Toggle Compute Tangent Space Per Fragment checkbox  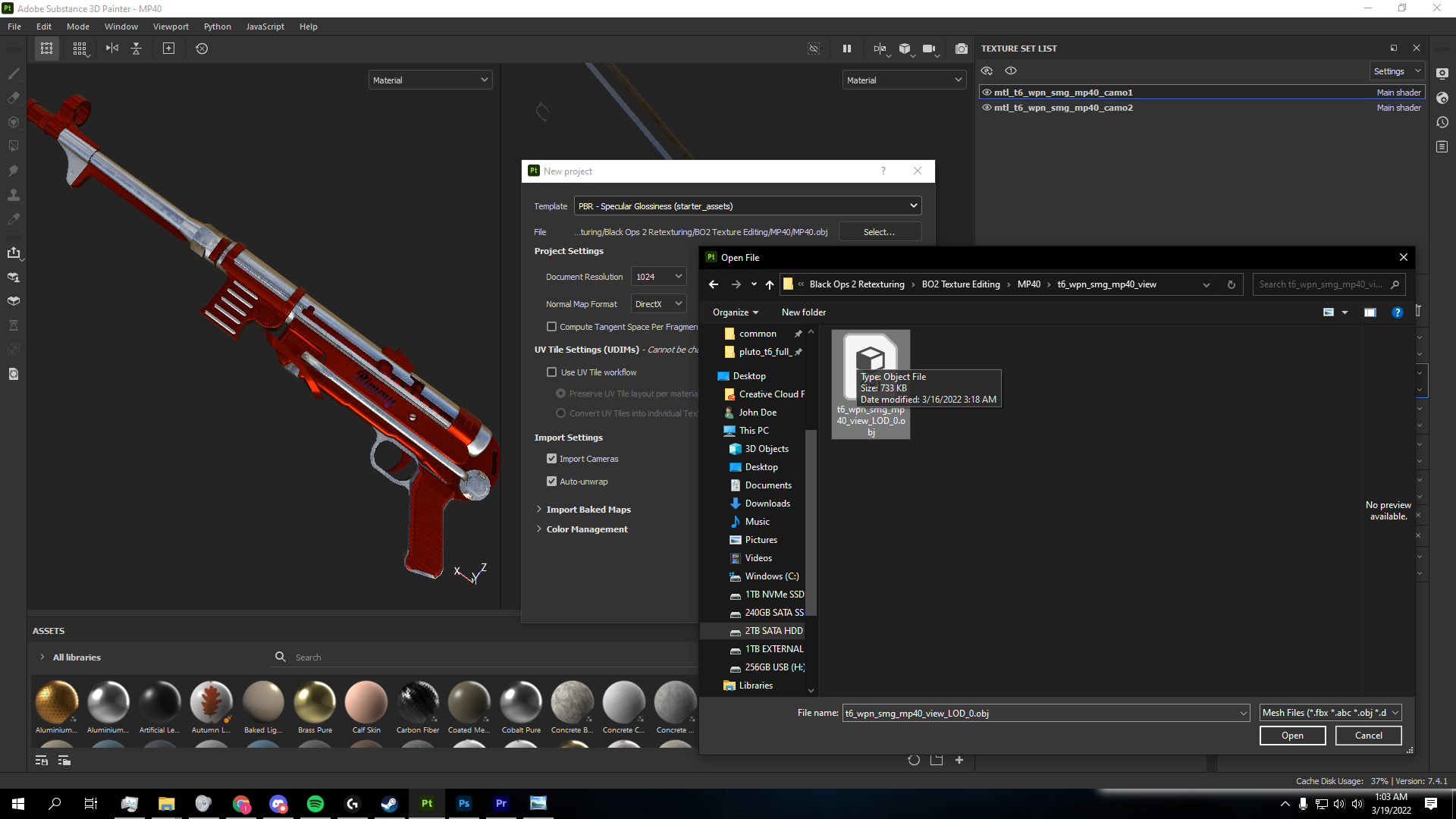pyautogui.click(x=552, y=327)
